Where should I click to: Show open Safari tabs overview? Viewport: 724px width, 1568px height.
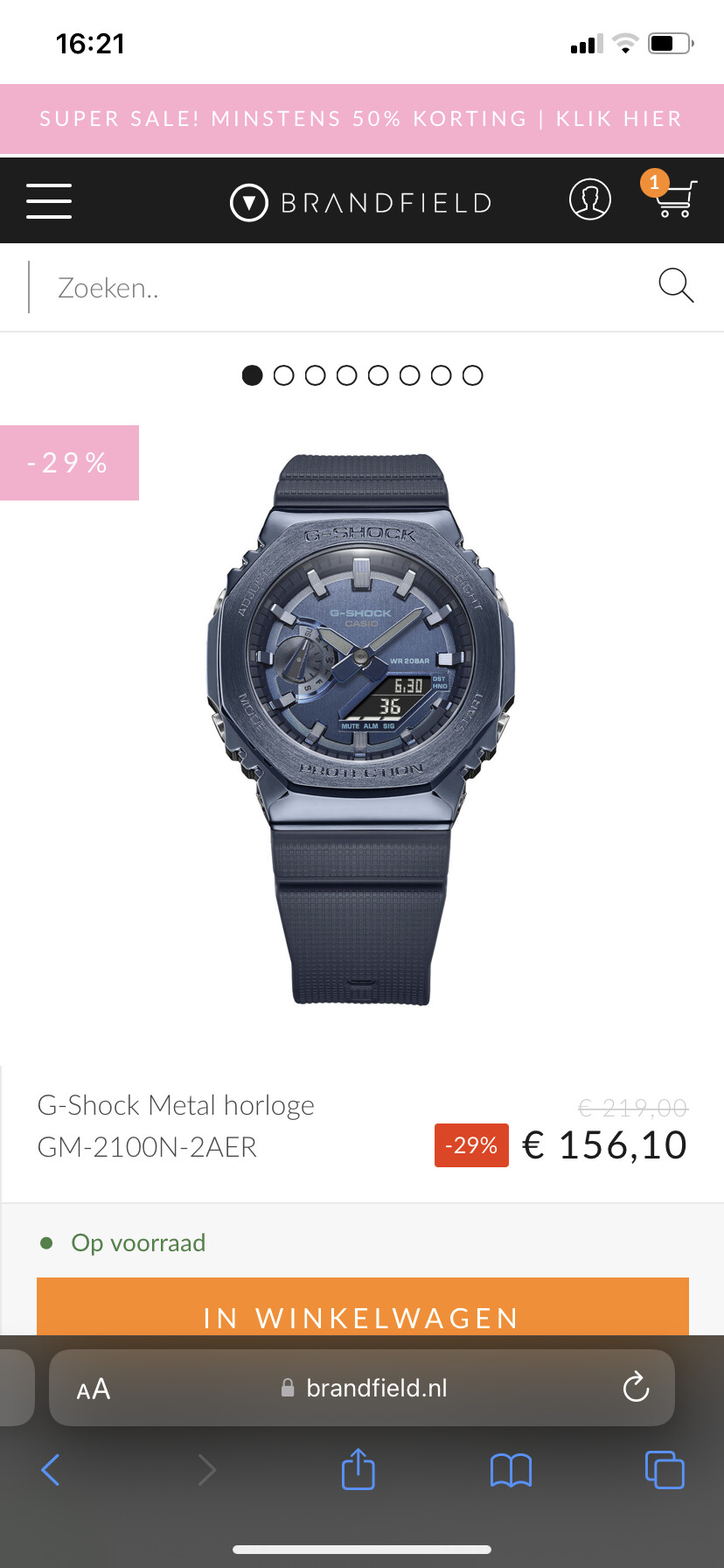tap(665, 1469)
